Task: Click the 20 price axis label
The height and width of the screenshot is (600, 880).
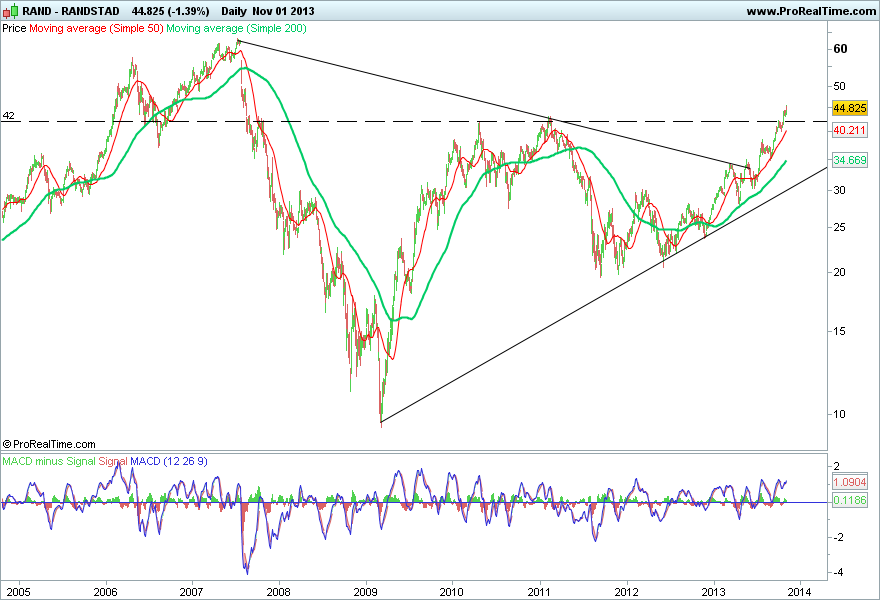Action: [x=839, y=272]
